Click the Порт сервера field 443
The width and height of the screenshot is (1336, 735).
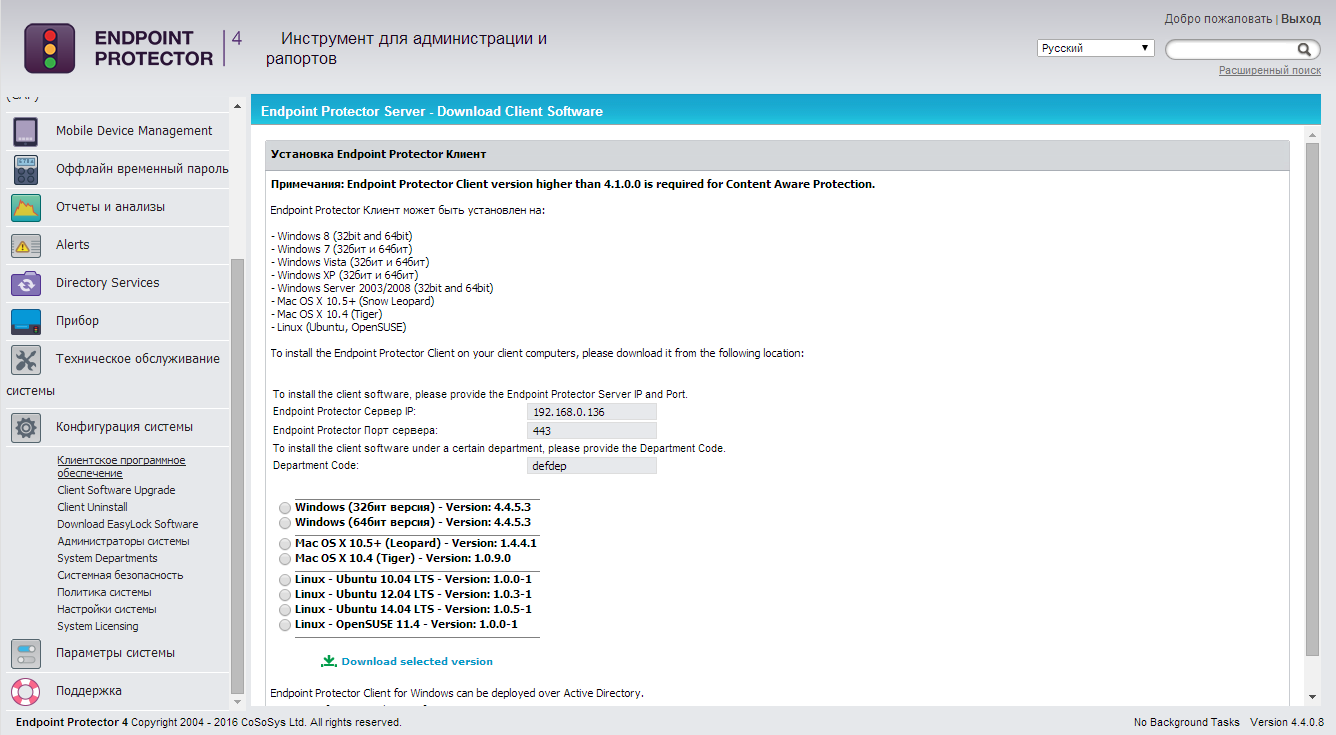tap(592, 430)
